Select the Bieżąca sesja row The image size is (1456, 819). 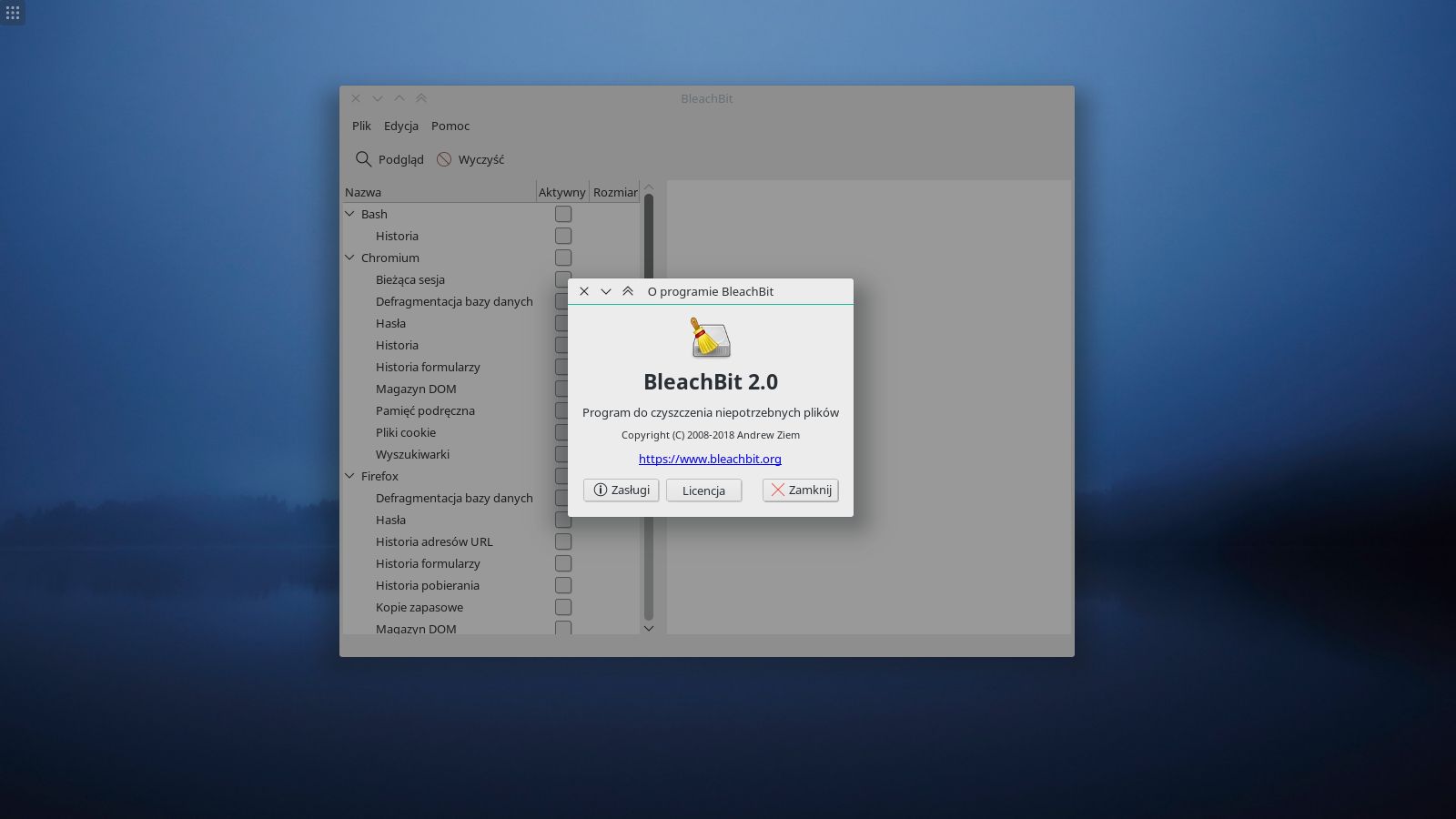pyautogui.click(x=410, y=279)
